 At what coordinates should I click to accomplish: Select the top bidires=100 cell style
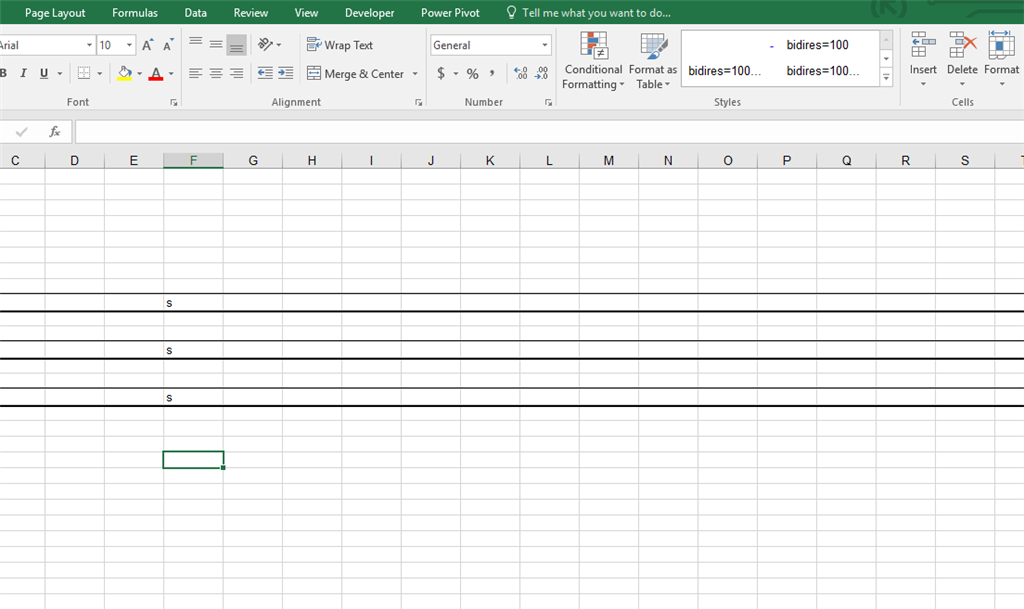coord(817,45)
